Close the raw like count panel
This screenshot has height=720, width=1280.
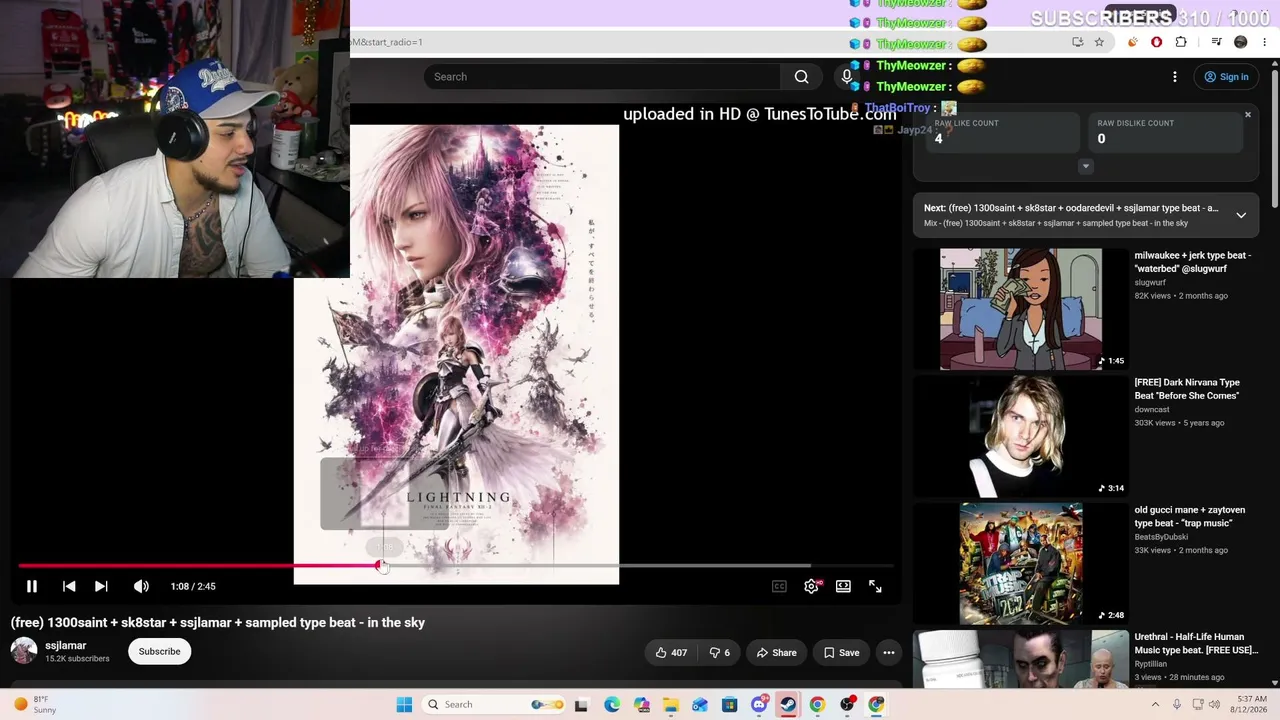(1248, 115)
